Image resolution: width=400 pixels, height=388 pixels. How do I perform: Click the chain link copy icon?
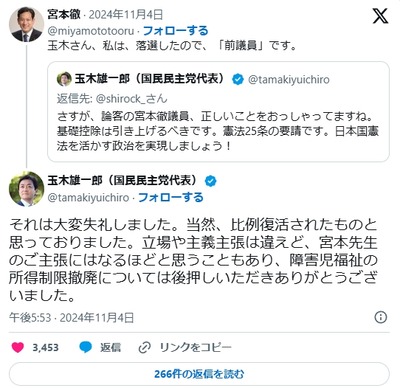(x=145, y=348)
